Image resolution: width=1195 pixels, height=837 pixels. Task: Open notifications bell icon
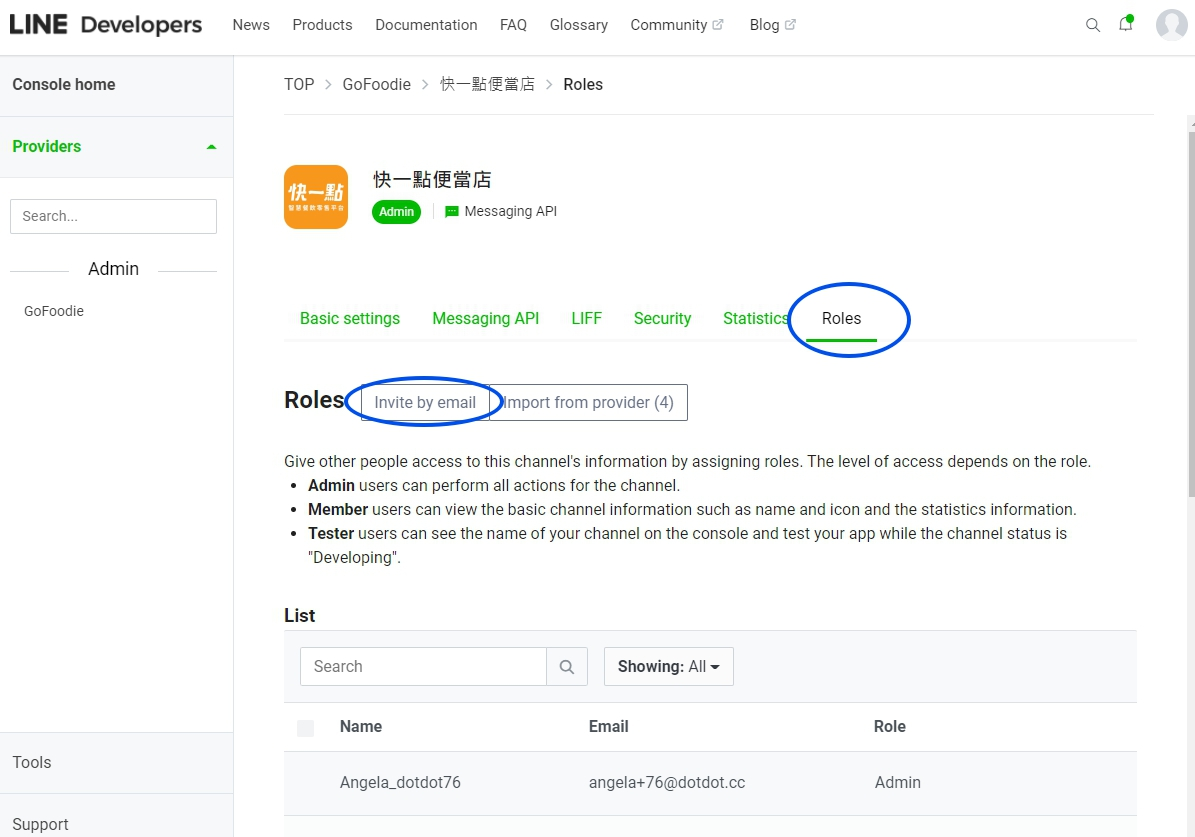[x=1126, y=24]
